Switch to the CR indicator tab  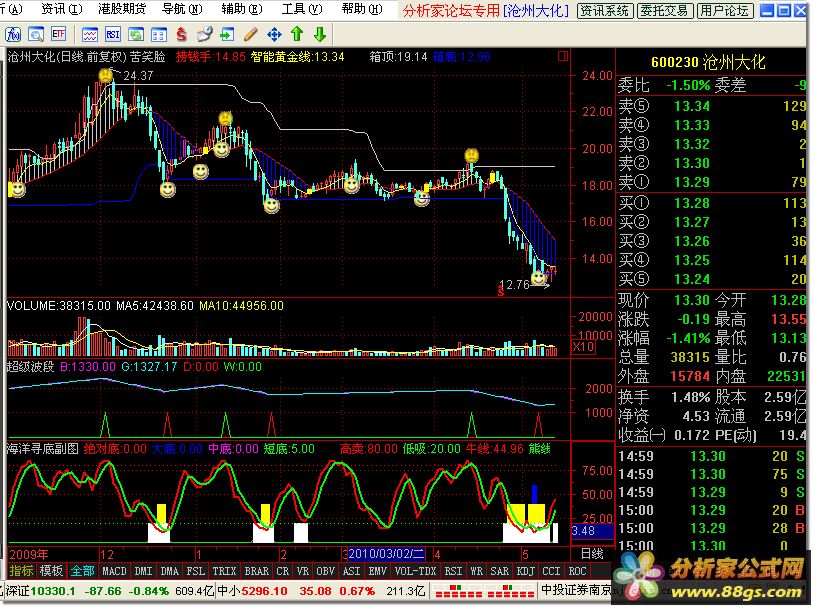283,571
